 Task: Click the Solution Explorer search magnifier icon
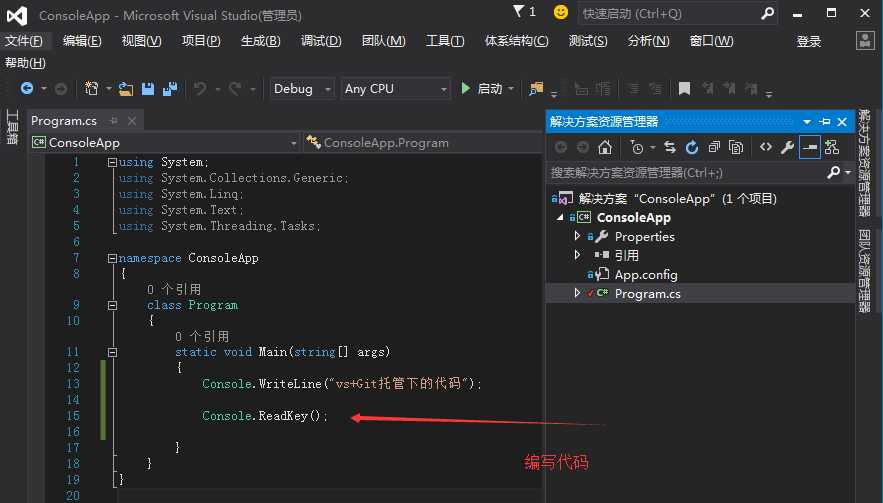tap(833, 172)
